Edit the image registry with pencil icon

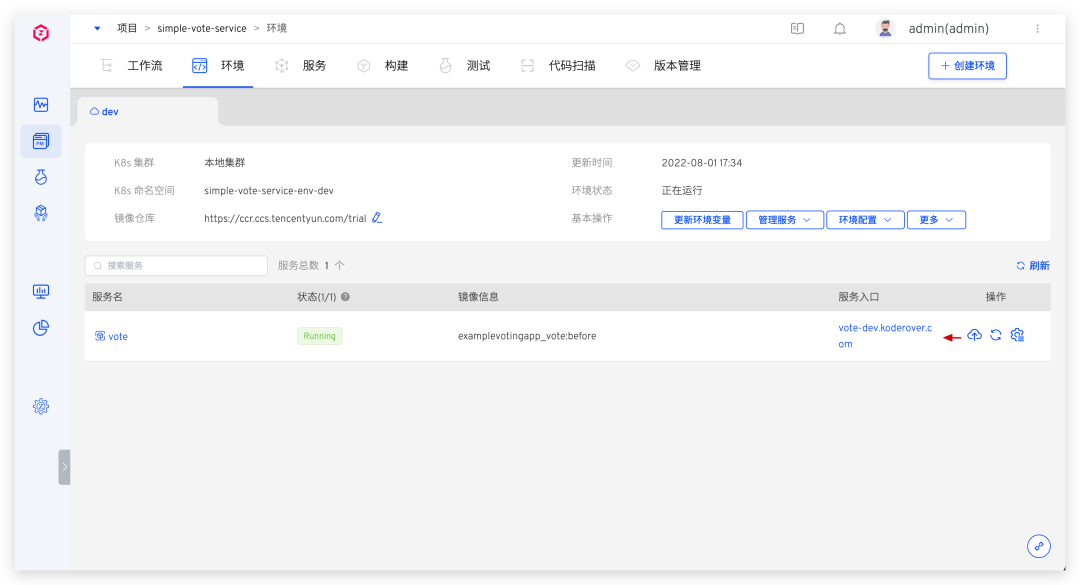(x=377, y=218)
